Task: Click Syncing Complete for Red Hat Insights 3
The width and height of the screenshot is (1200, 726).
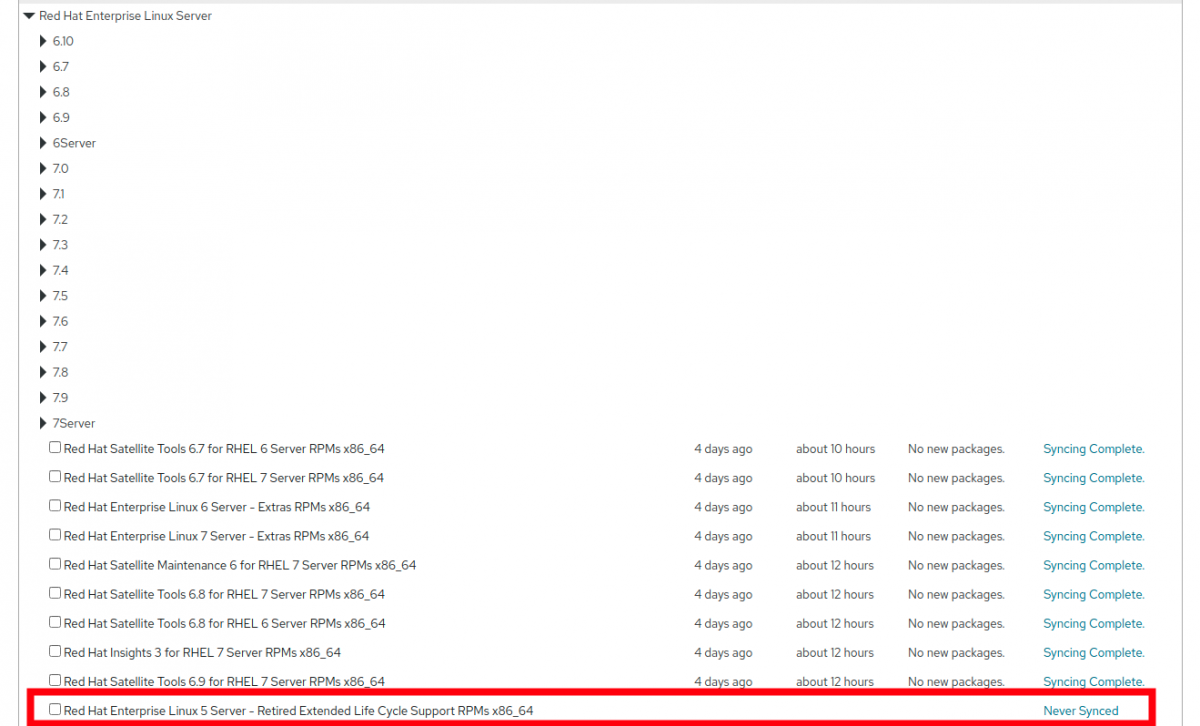Action: [x=1093, y=653]
